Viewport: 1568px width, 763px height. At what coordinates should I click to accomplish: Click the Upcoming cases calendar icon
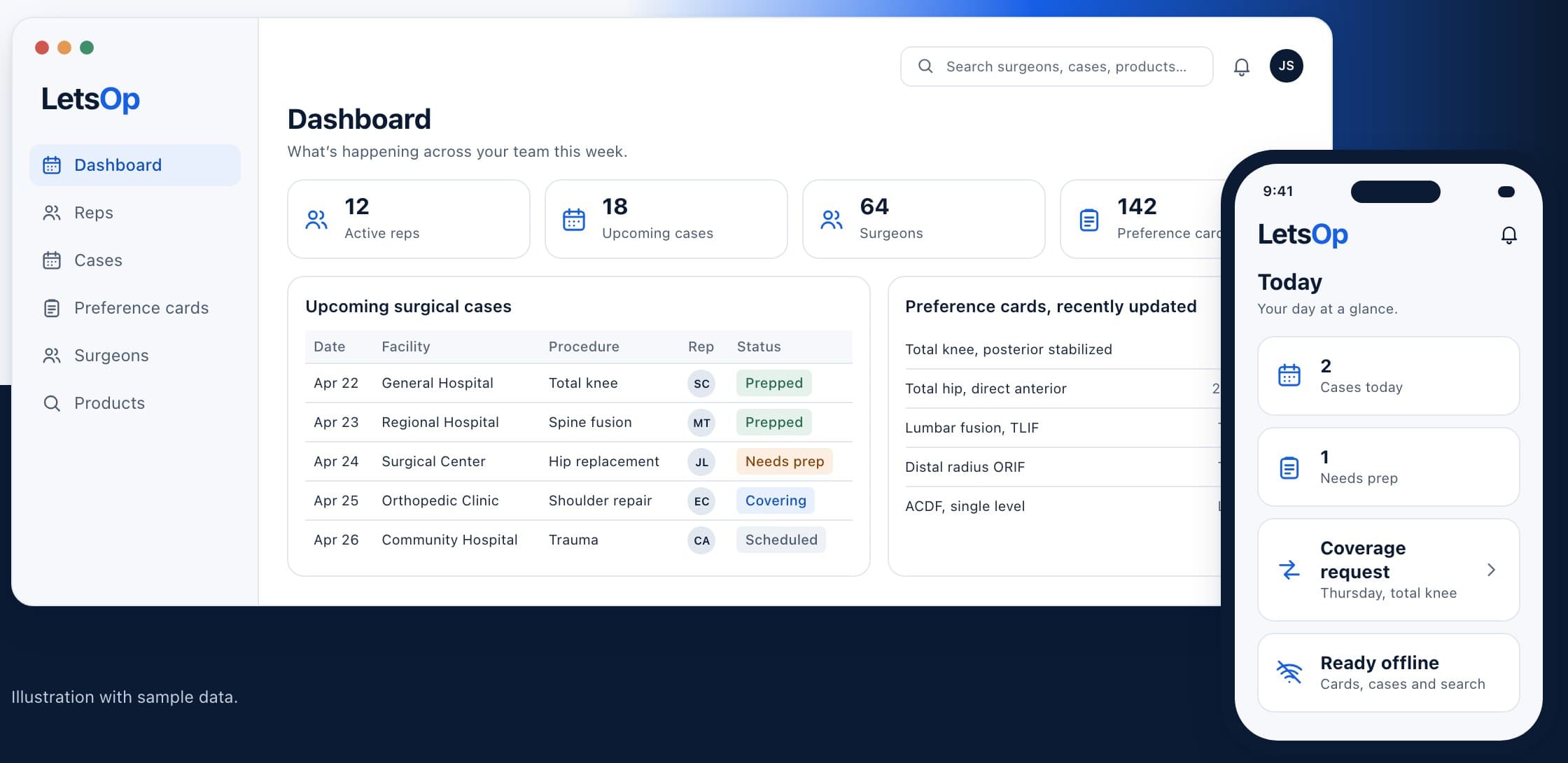coord(574,220)
